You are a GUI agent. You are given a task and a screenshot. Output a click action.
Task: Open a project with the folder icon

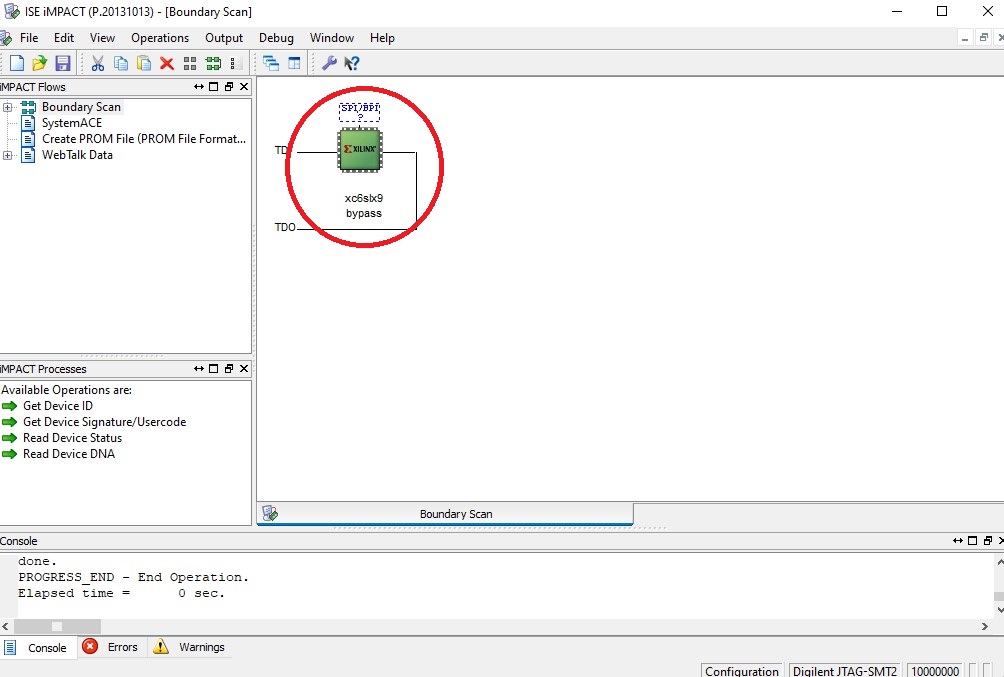click(40, 63)
